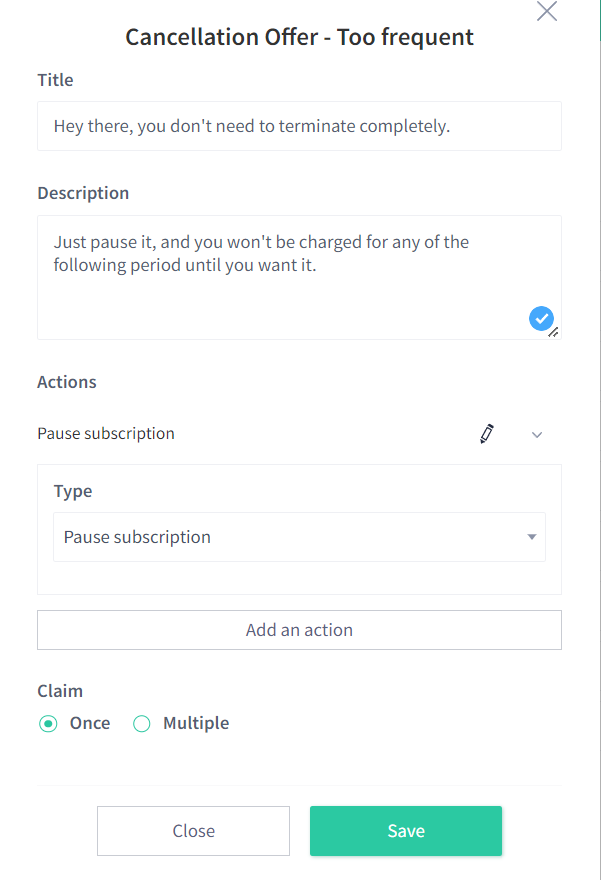Image resolution: width=601 pixels, height=880 pixels.
Task: Dismiss the dialog with the X icon
Action: [x=547, y=11]
